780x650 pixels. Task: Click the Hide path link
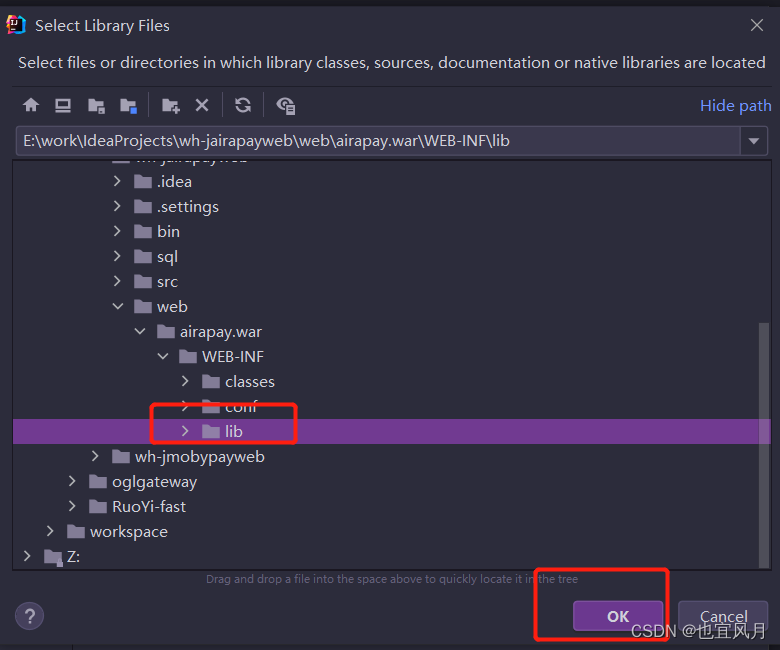735,105
